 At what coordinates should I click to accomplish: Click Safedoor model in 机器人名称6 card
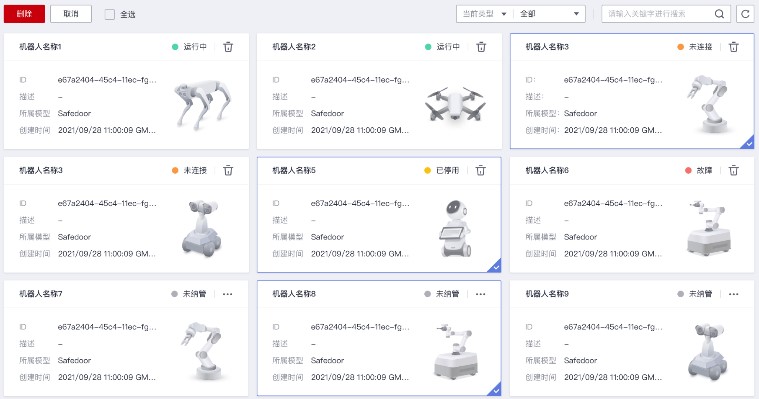(x=580, y=237)
